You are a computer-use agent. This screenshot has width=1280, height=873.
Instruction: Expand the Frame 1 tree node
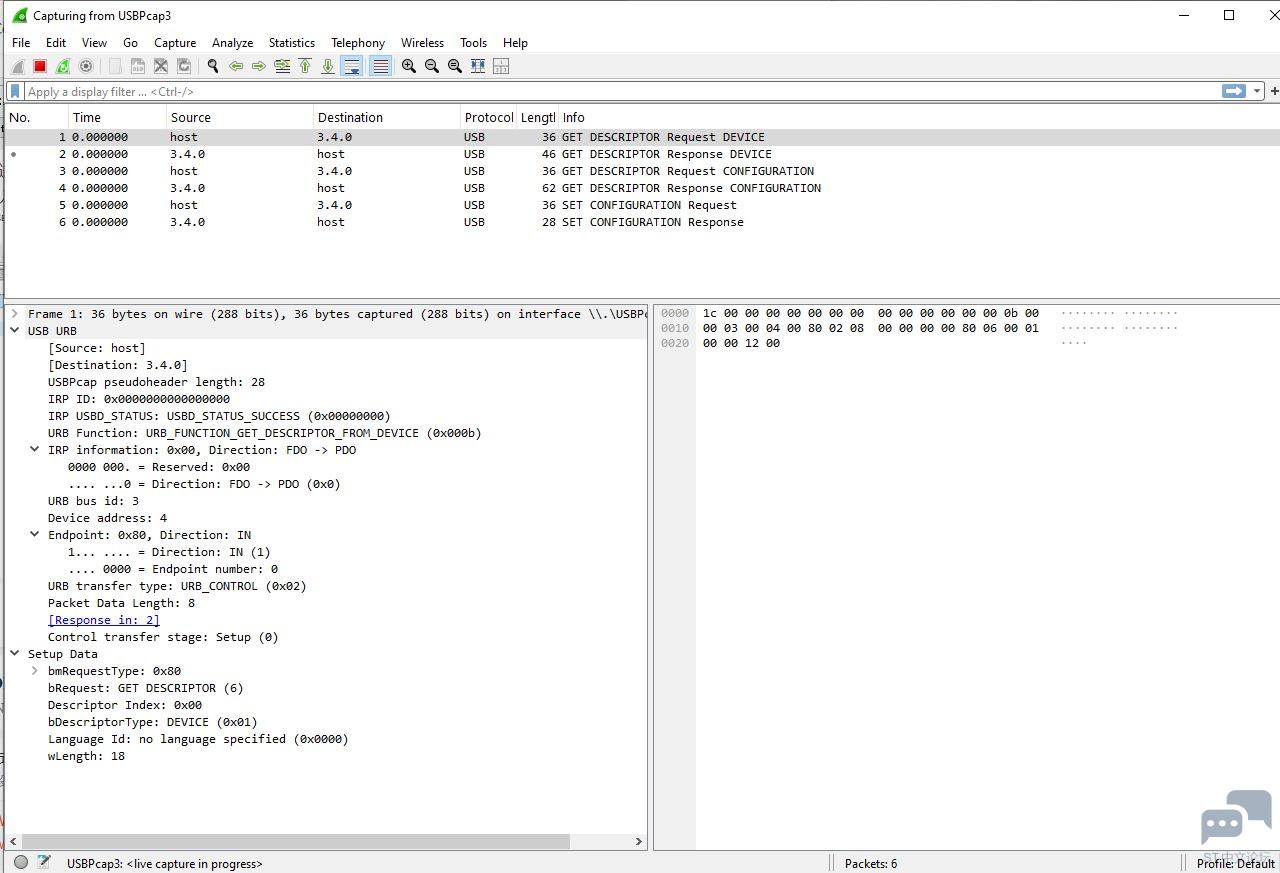point(15,314)
